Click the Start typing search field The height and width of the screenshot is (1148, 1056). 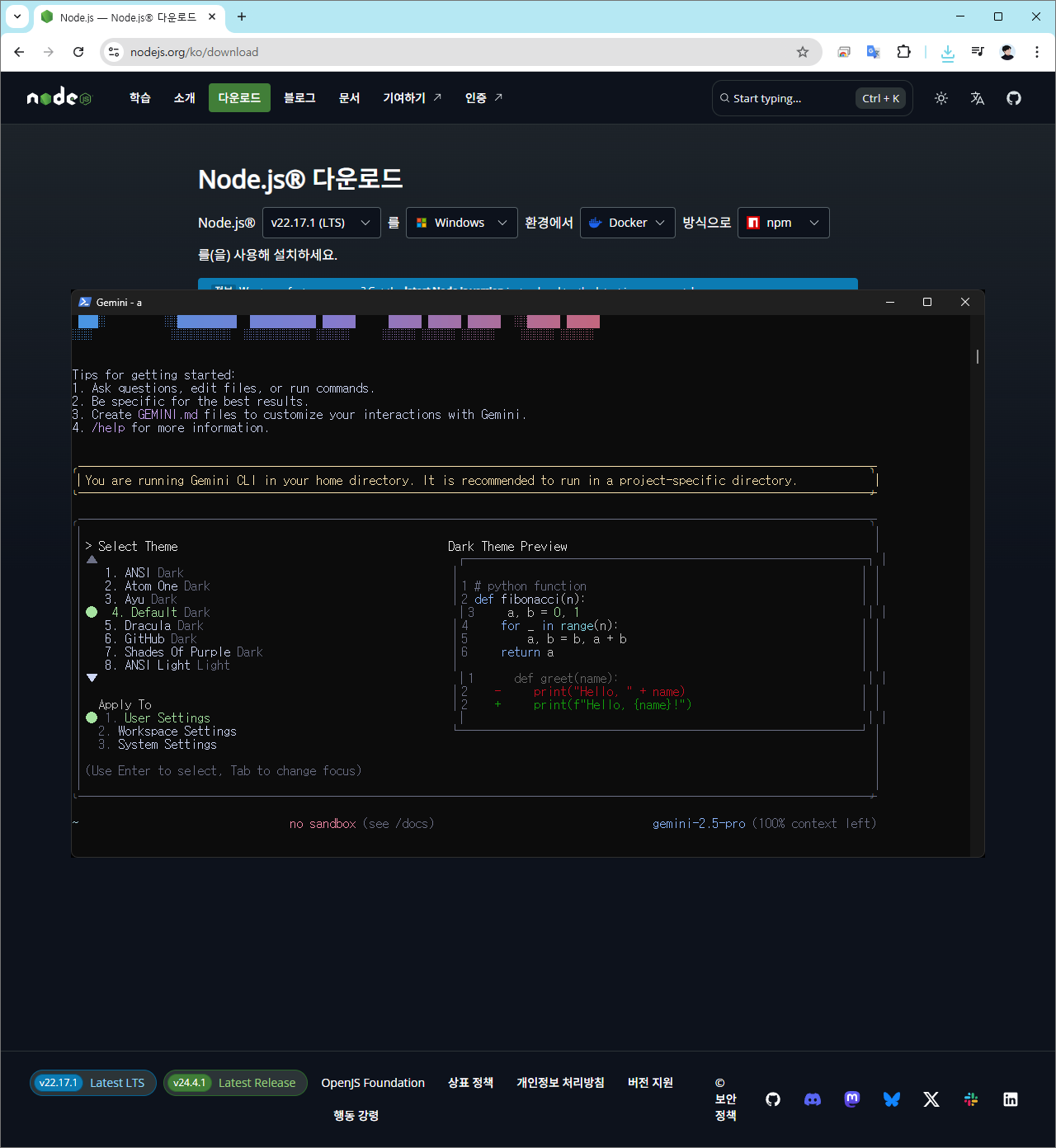pos(784,98)
